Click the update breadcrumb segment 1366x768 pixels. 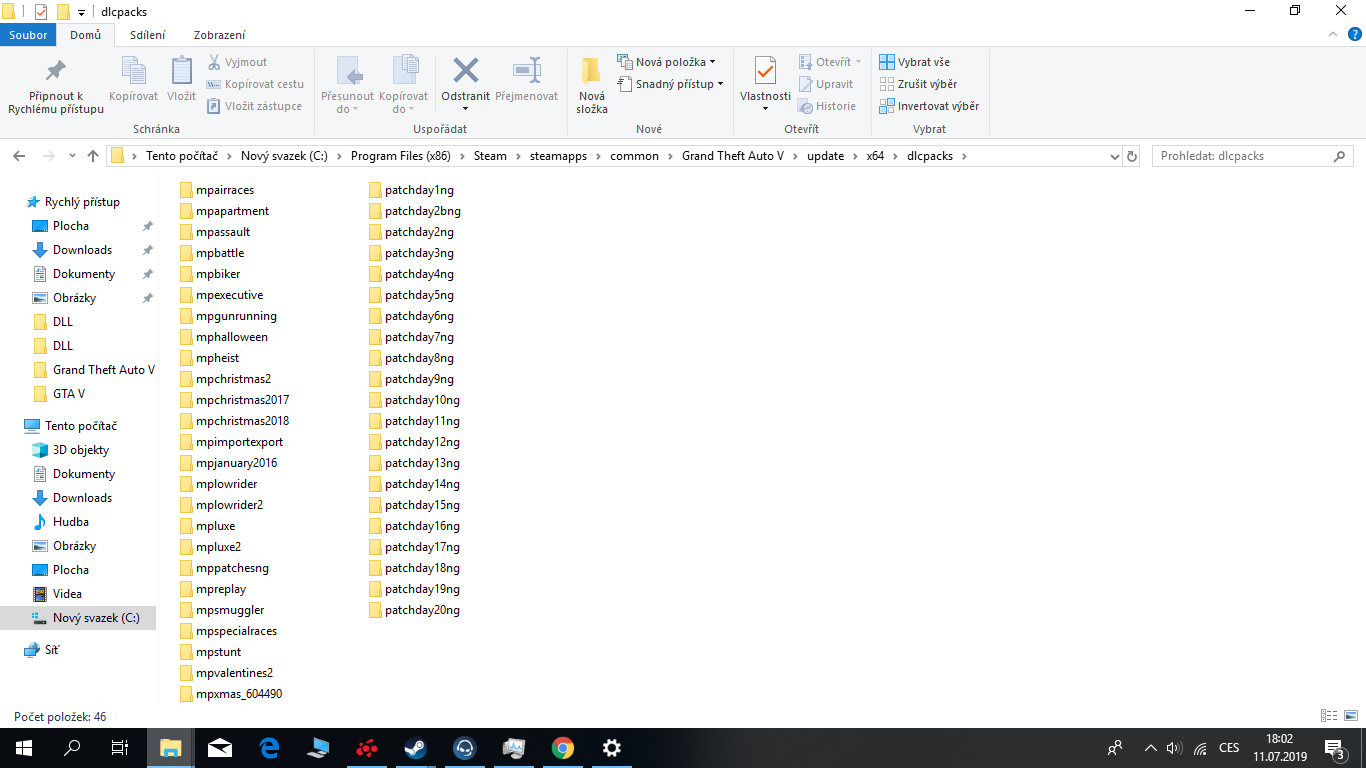click(x=825, y=156)
